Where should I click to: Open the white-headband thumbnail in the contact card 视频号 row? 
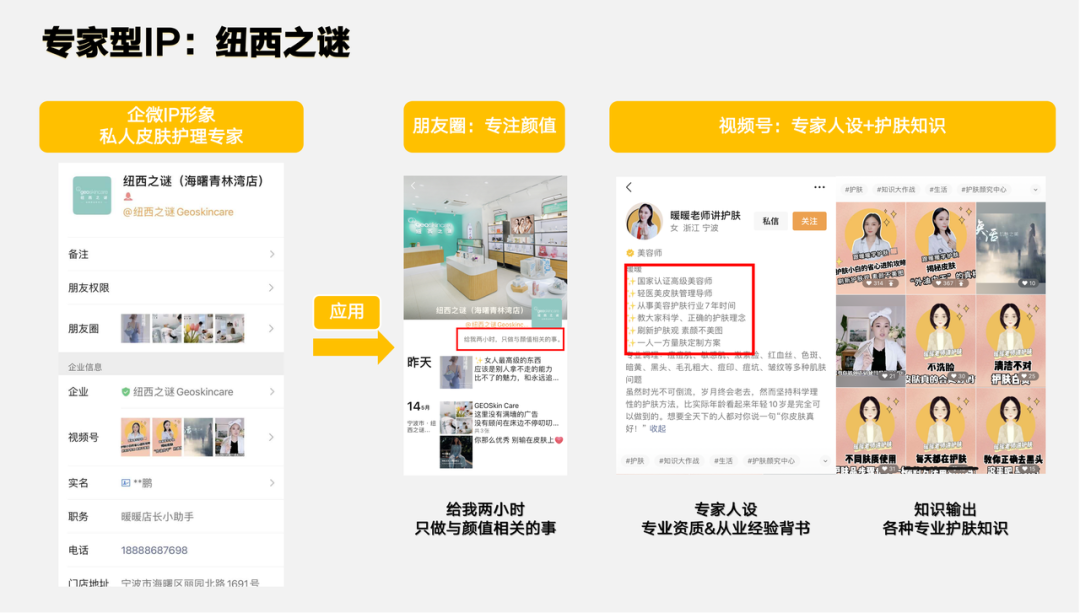[229, 437]
